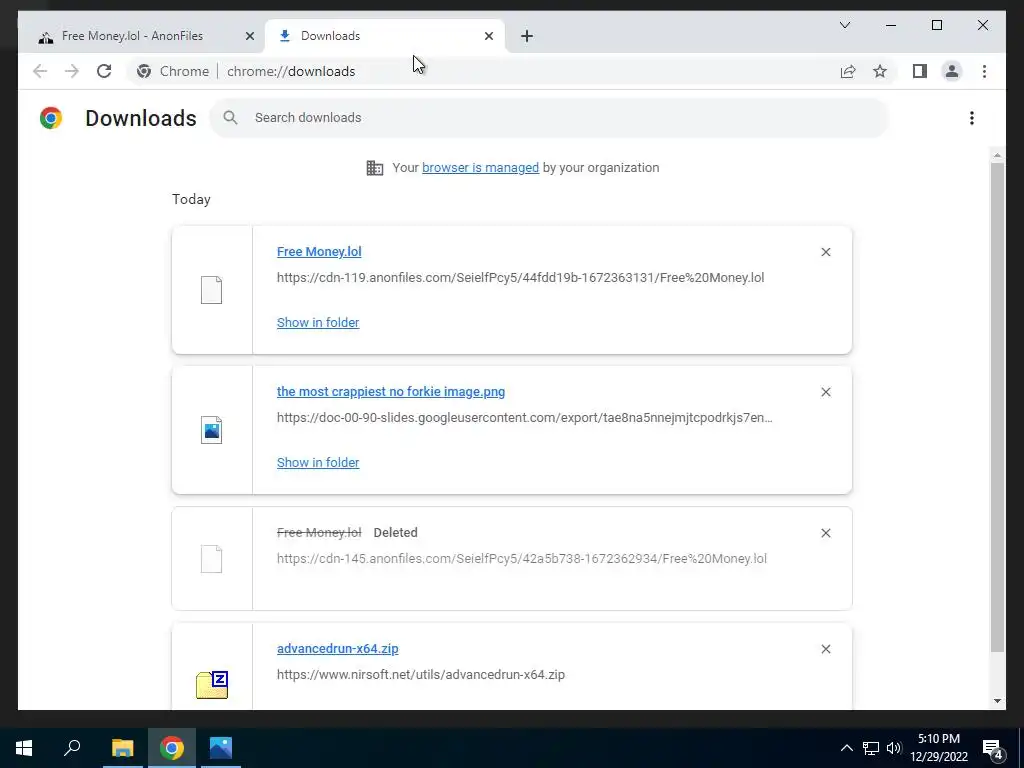Click the cdn-119 anonfiles source URL
1024x768 pixels.
520,278
